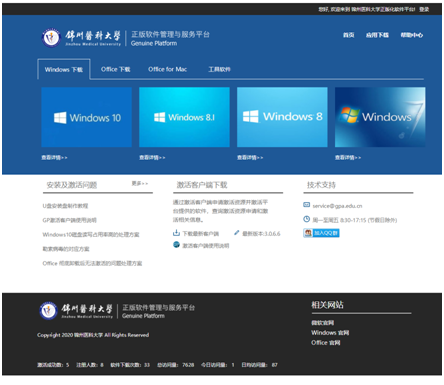Open the 勒索病毒 response article
The width and height of the screenshot is (444, 385).
click(66, 249)
